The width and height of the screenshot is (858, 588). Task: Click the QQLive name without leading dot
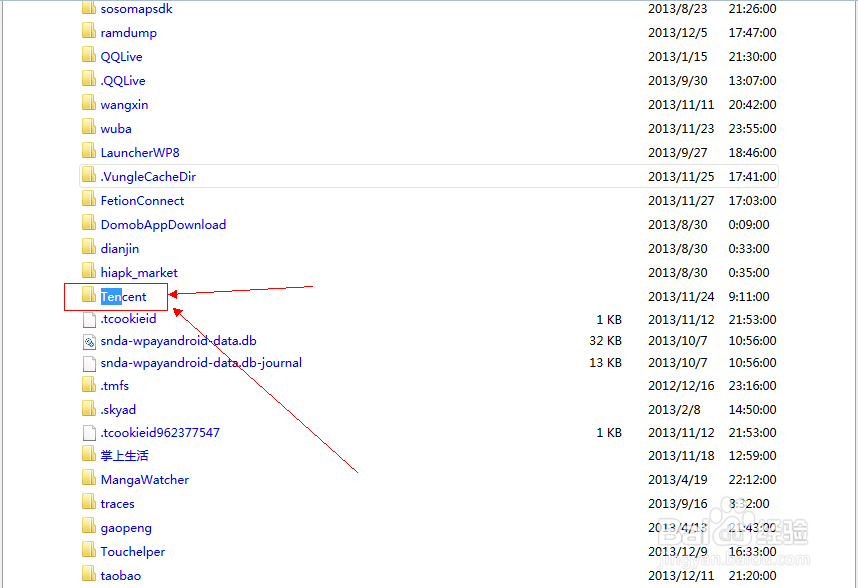pos(121,57)
